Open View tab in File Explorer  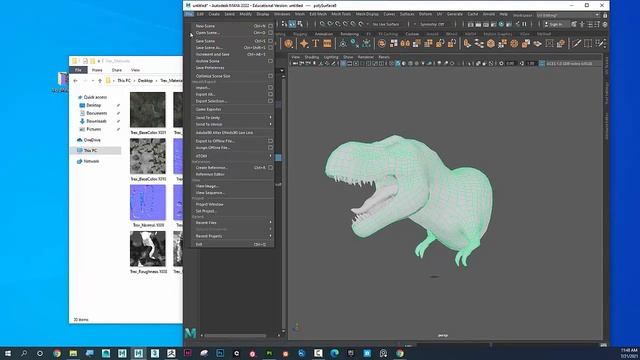coord(135,70)
